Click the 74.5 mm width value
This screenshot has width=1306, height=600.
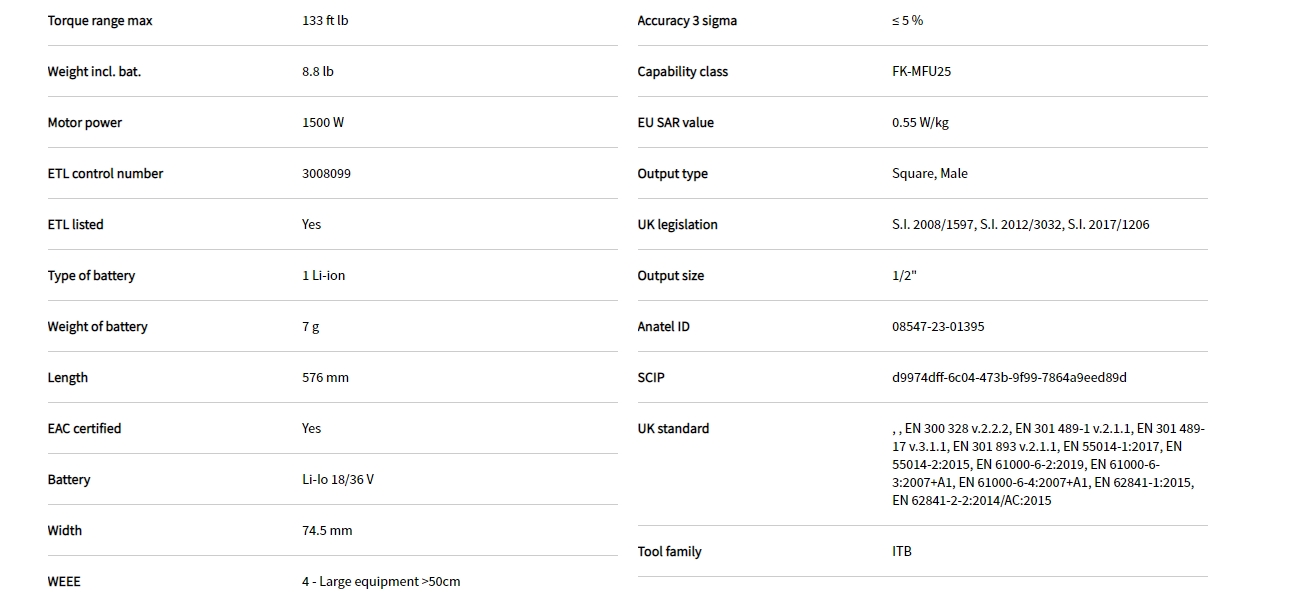(327, 531)
